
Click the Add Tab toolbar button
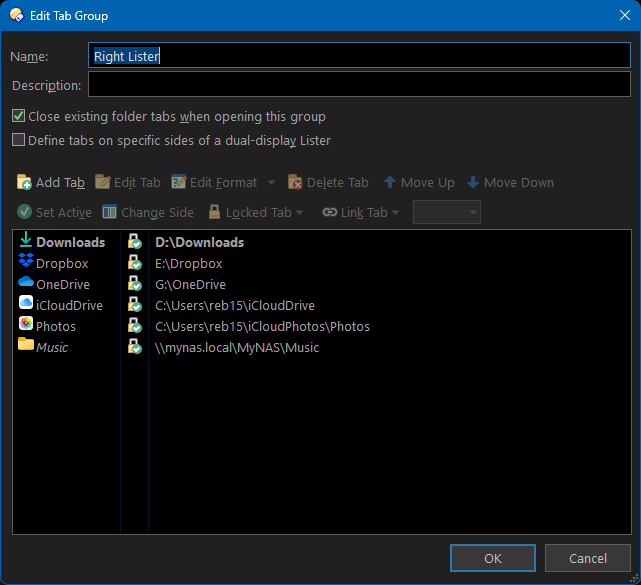coord(51,182)
